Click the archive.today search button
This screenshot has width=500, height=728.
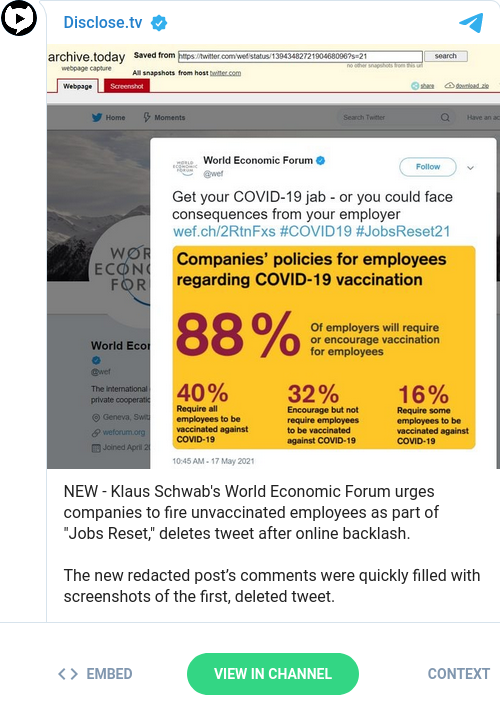tap(446, 56)
